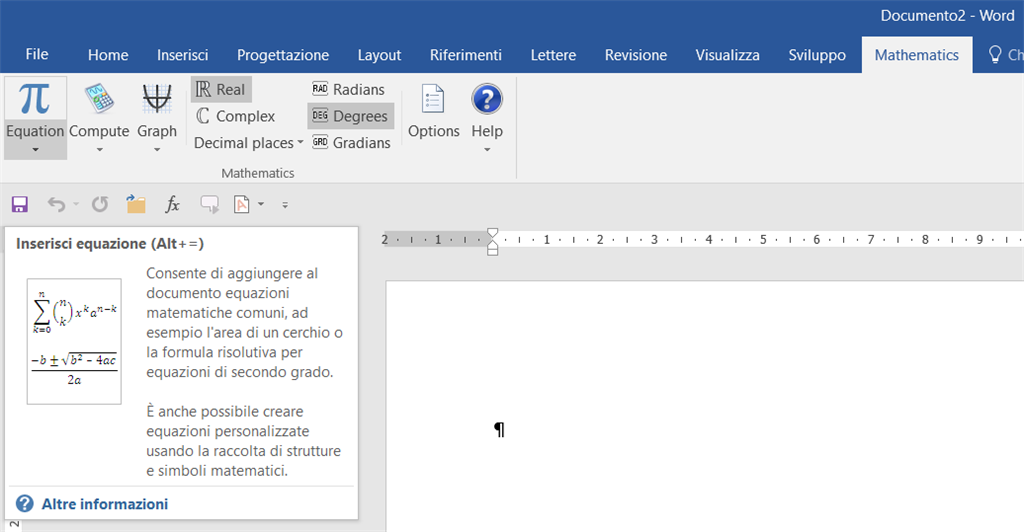
Task: Switch to the Revisione tab
Action: [x=635, y=55]
